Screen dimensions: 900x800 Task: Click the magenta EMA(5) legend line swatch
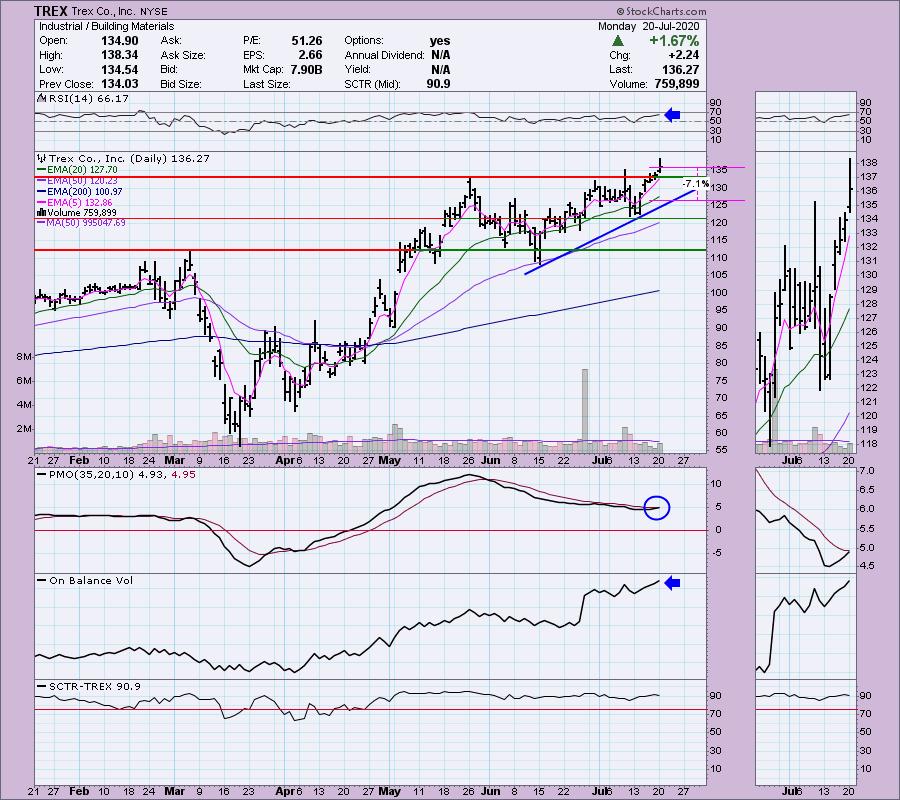point(41,203)
